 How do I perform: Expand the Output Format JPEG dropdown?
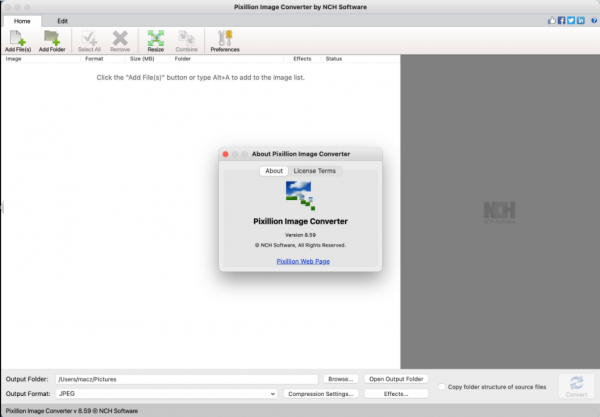click(x=166, y=394)
